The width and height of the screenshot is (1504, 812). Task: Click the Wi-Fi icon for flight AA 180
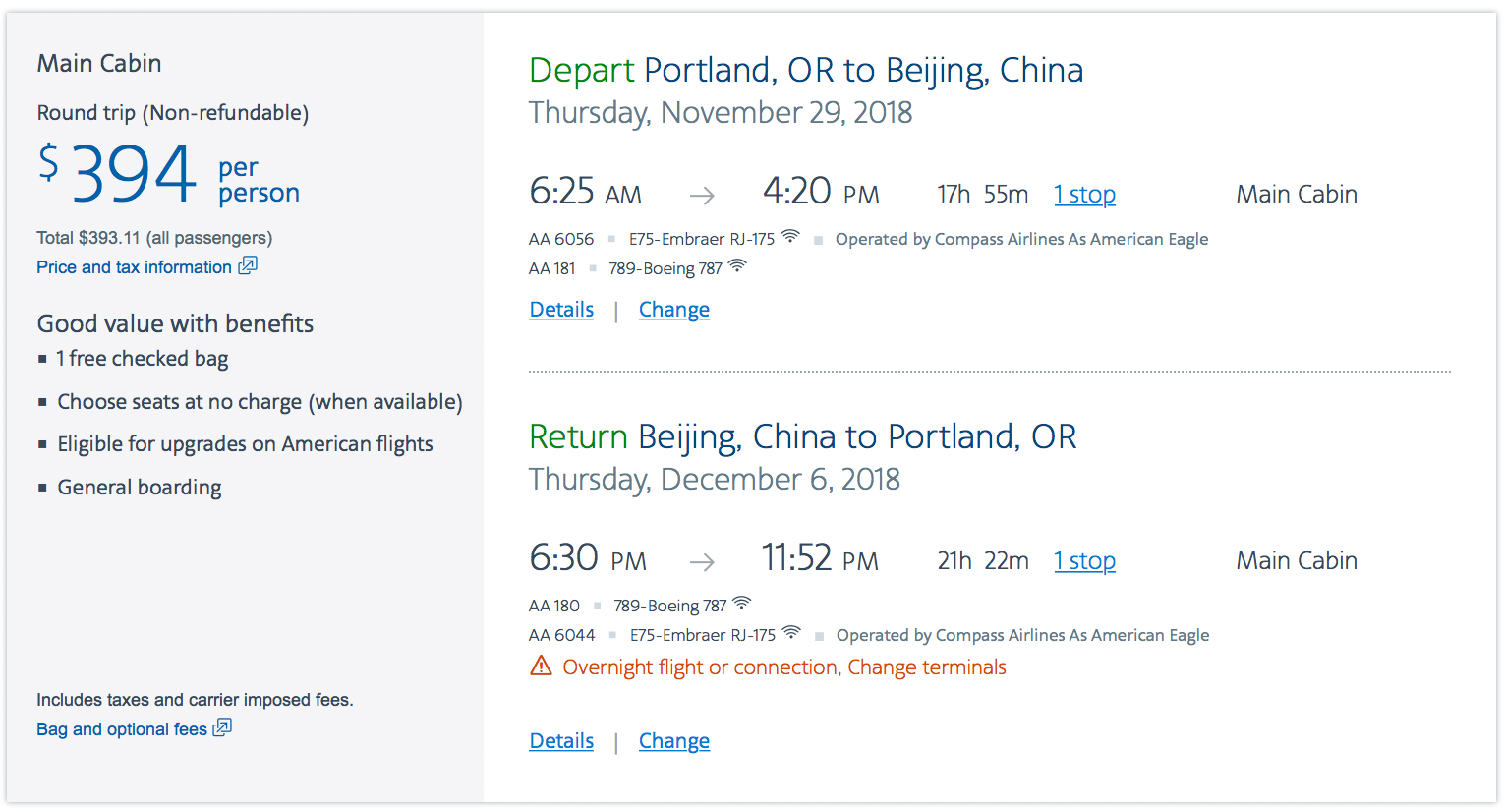[742, 604]
